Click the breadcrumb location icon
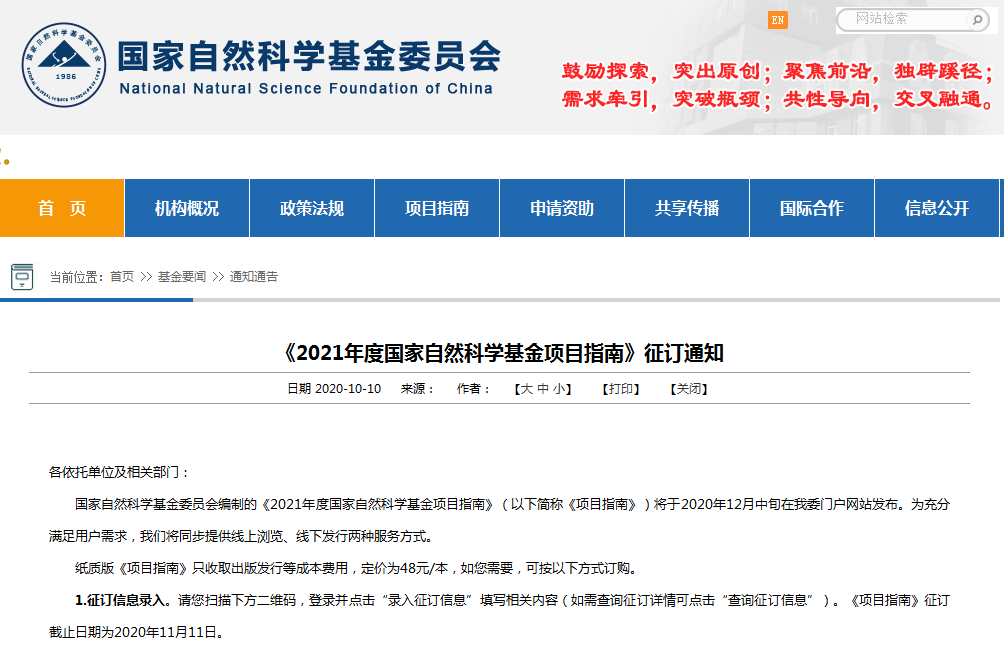1004x654 pixels. 22,276
